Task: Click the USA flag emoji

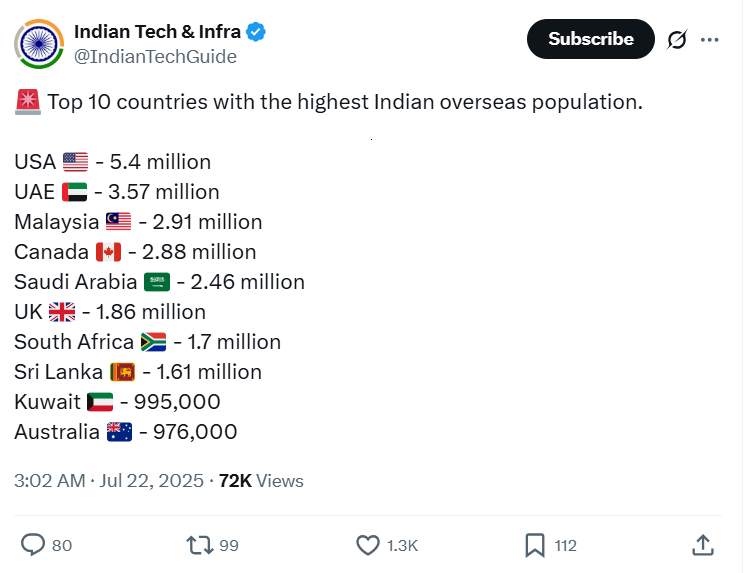Action: (75, 162)
